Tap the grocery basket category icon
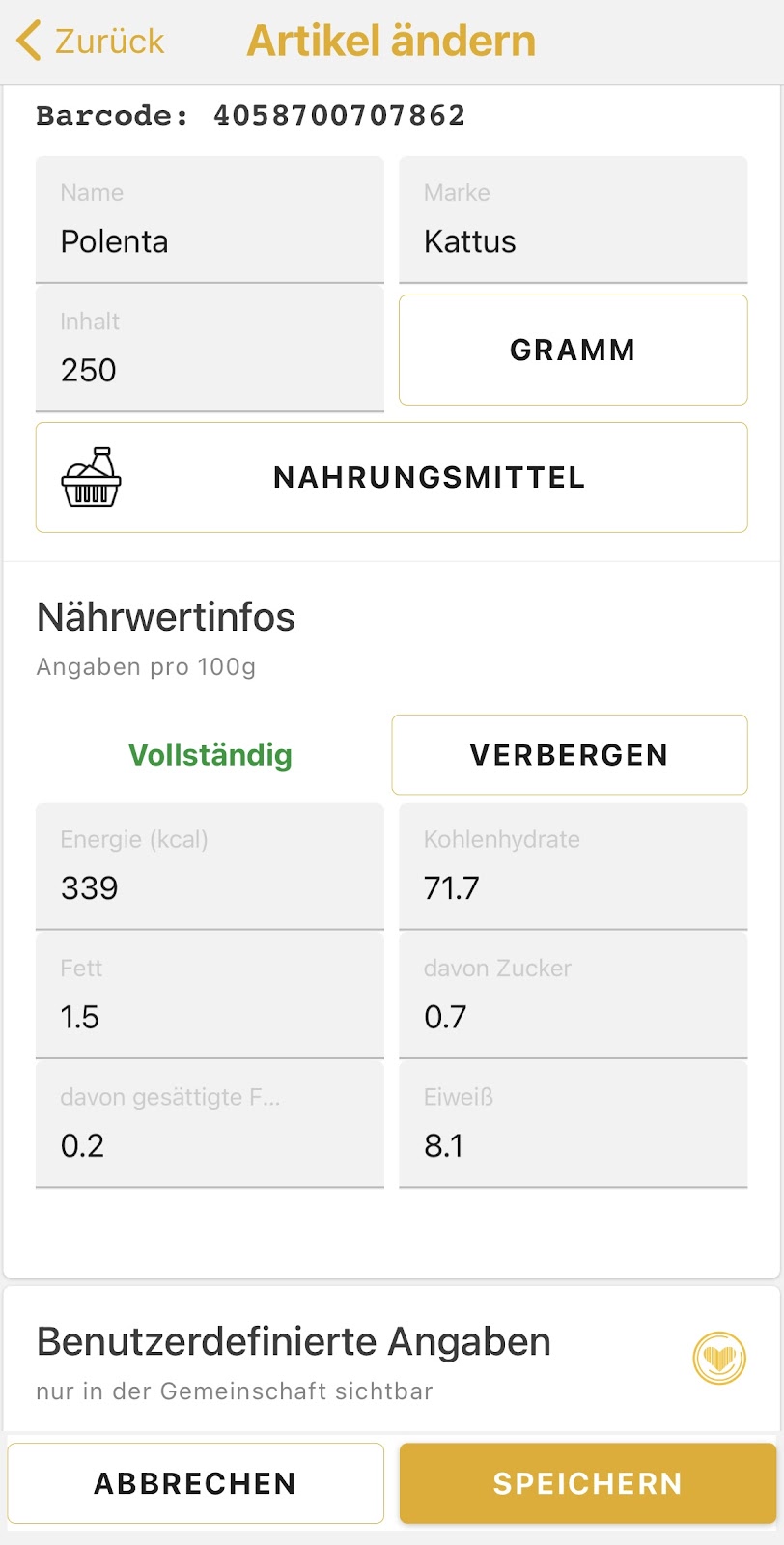 click(92, 477)
